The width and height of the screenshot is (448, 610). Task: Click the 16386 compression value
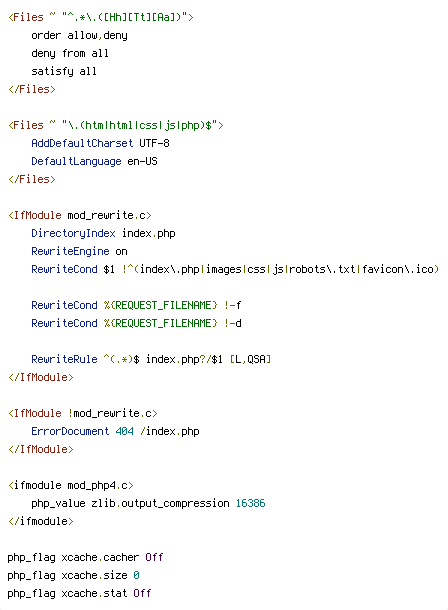(250, 503)
